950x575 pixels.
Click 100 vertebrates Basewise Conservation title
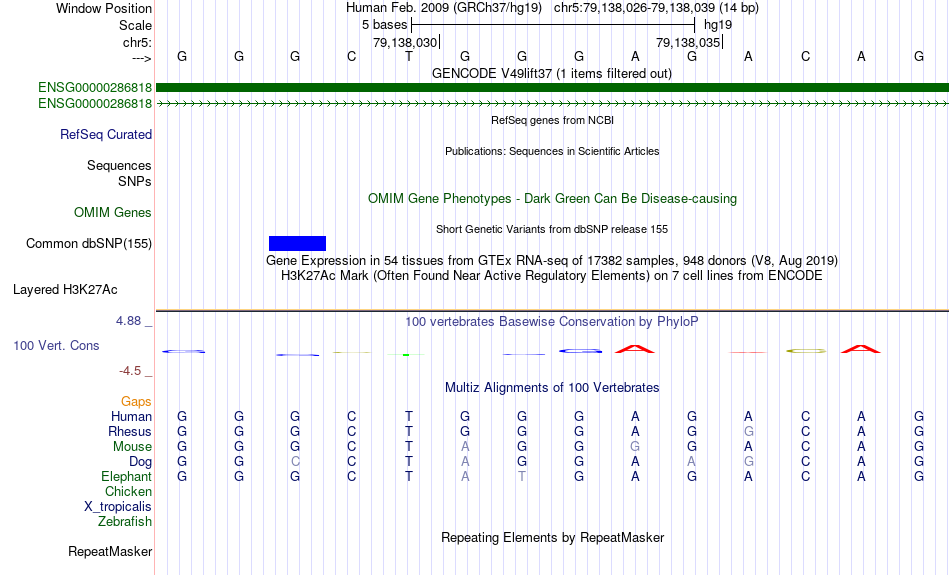click(552, 322)
